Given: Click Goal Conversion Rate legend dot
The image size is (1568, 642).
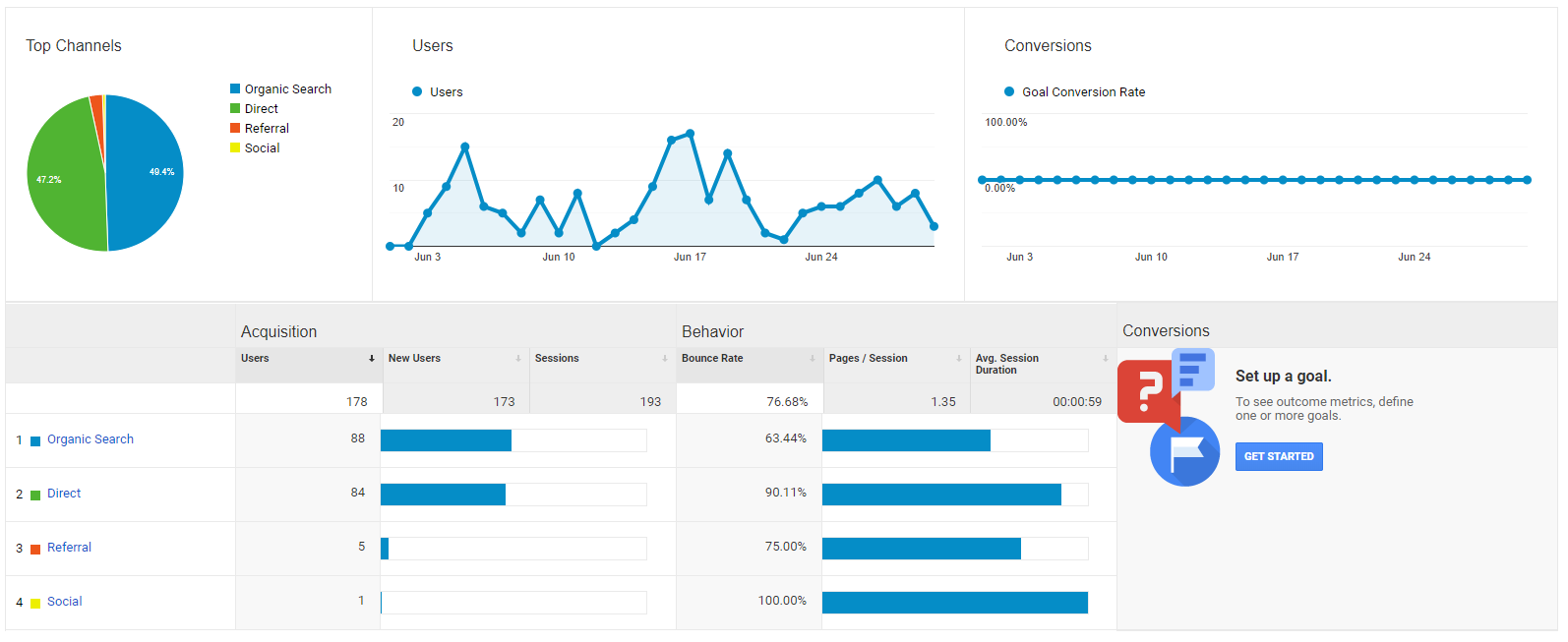Looking at the screenshot, I should pos(1009,91).
